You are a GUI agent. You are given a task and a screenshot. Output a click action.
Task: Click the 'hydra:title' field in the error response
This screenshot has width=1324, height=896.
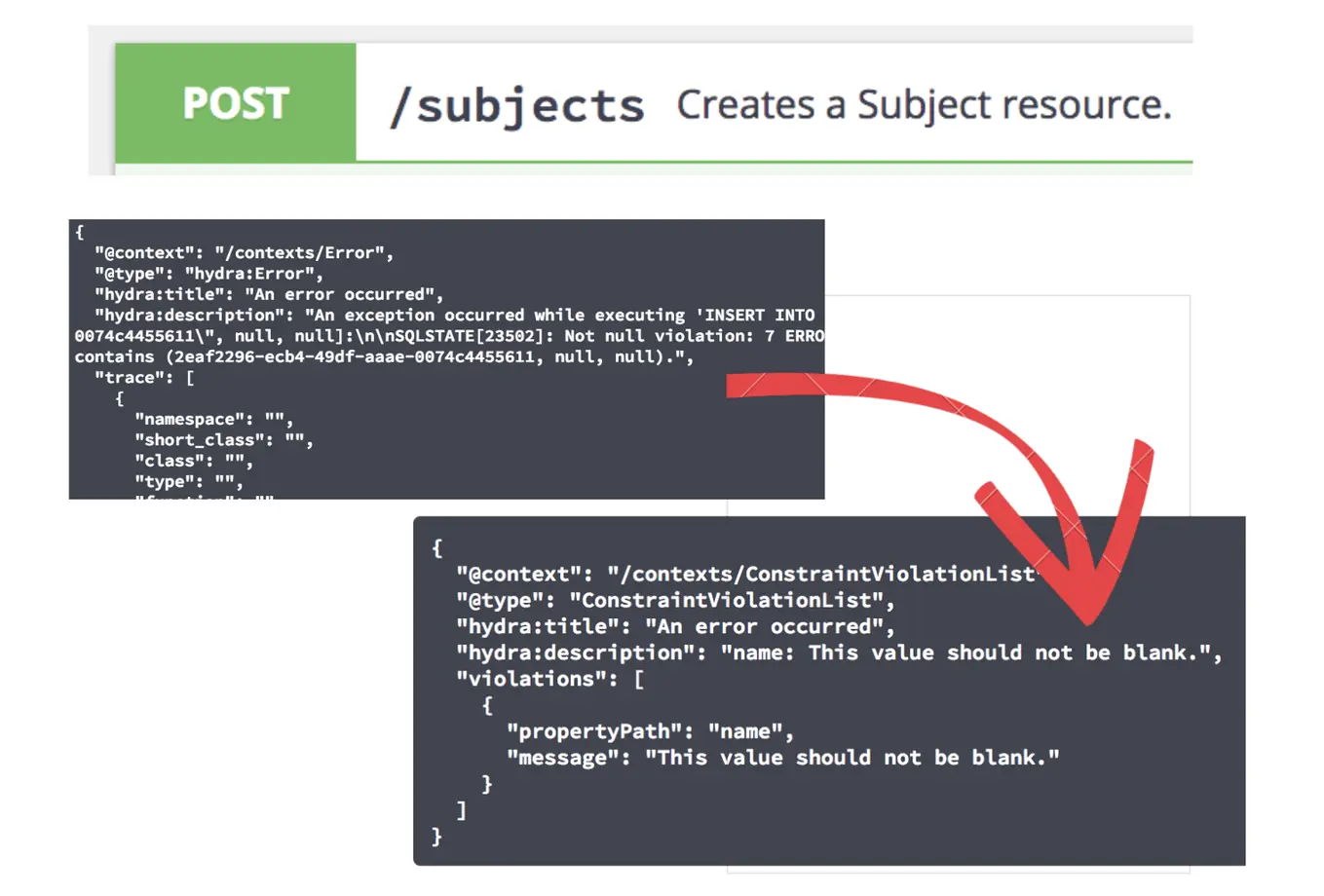point(156,294)
